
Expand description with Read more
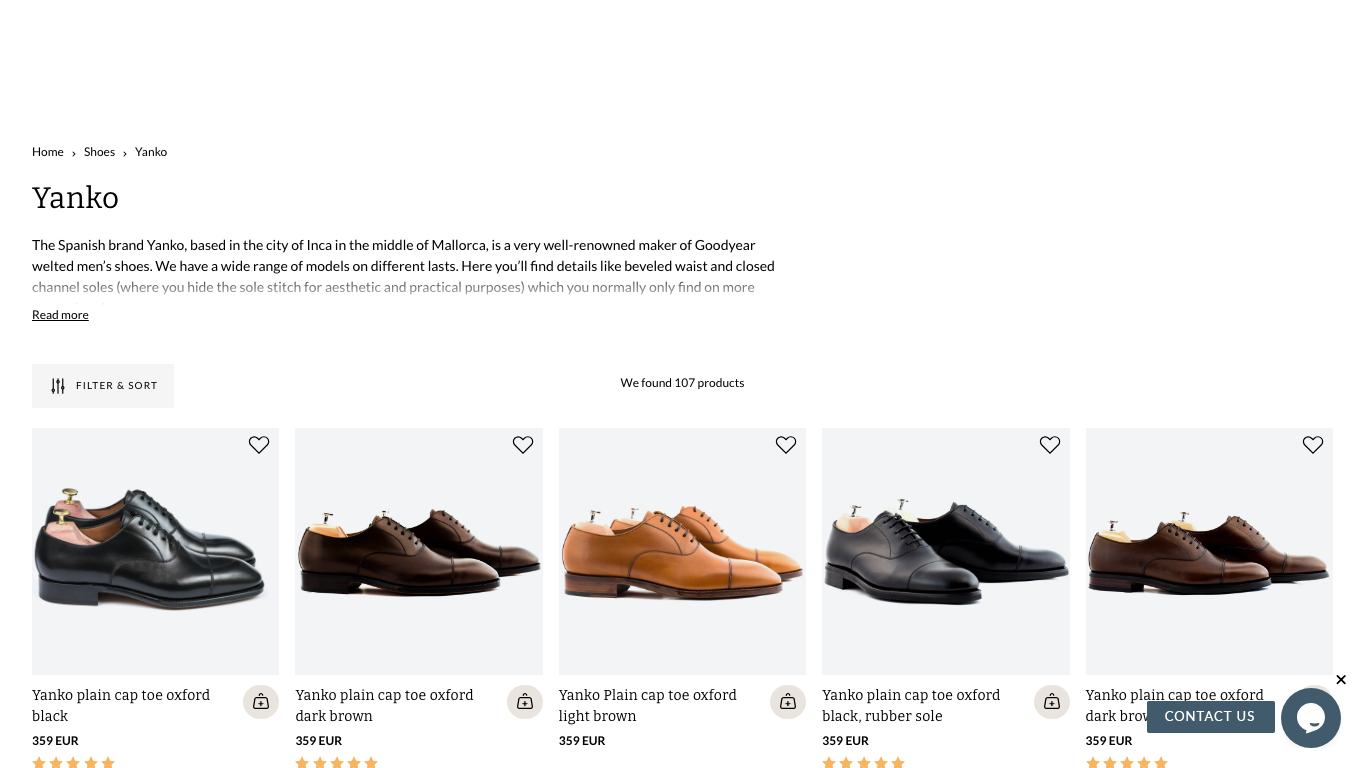point(60,315)
